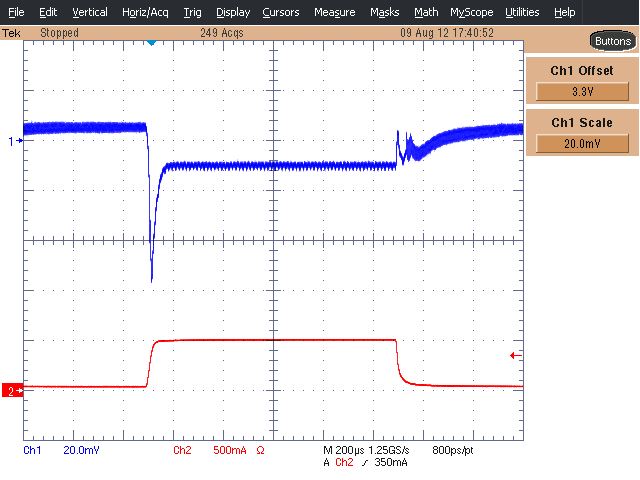Click the Stopped acquisition status
The width and height of the screenshot is (640, 480).
[59, 33]
